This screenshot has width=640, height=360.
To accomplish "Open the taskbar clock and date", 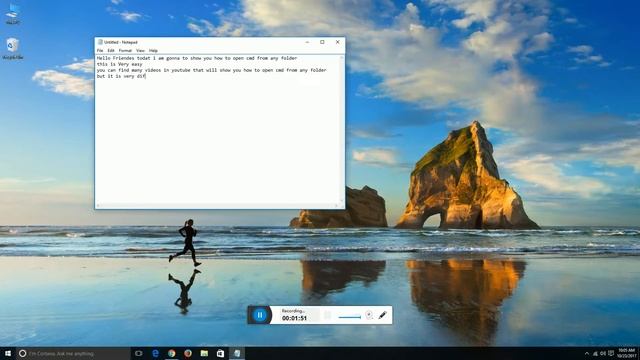I will click(x=626, y=353).
